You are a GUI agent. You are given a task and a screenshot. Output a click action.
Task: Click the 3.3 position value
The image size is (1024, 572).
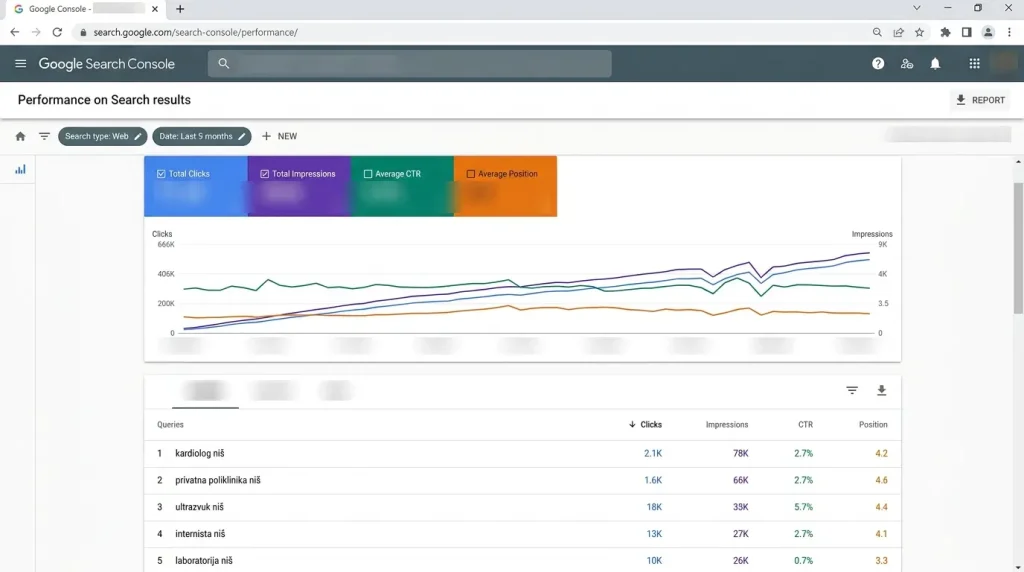click(881, 560)
